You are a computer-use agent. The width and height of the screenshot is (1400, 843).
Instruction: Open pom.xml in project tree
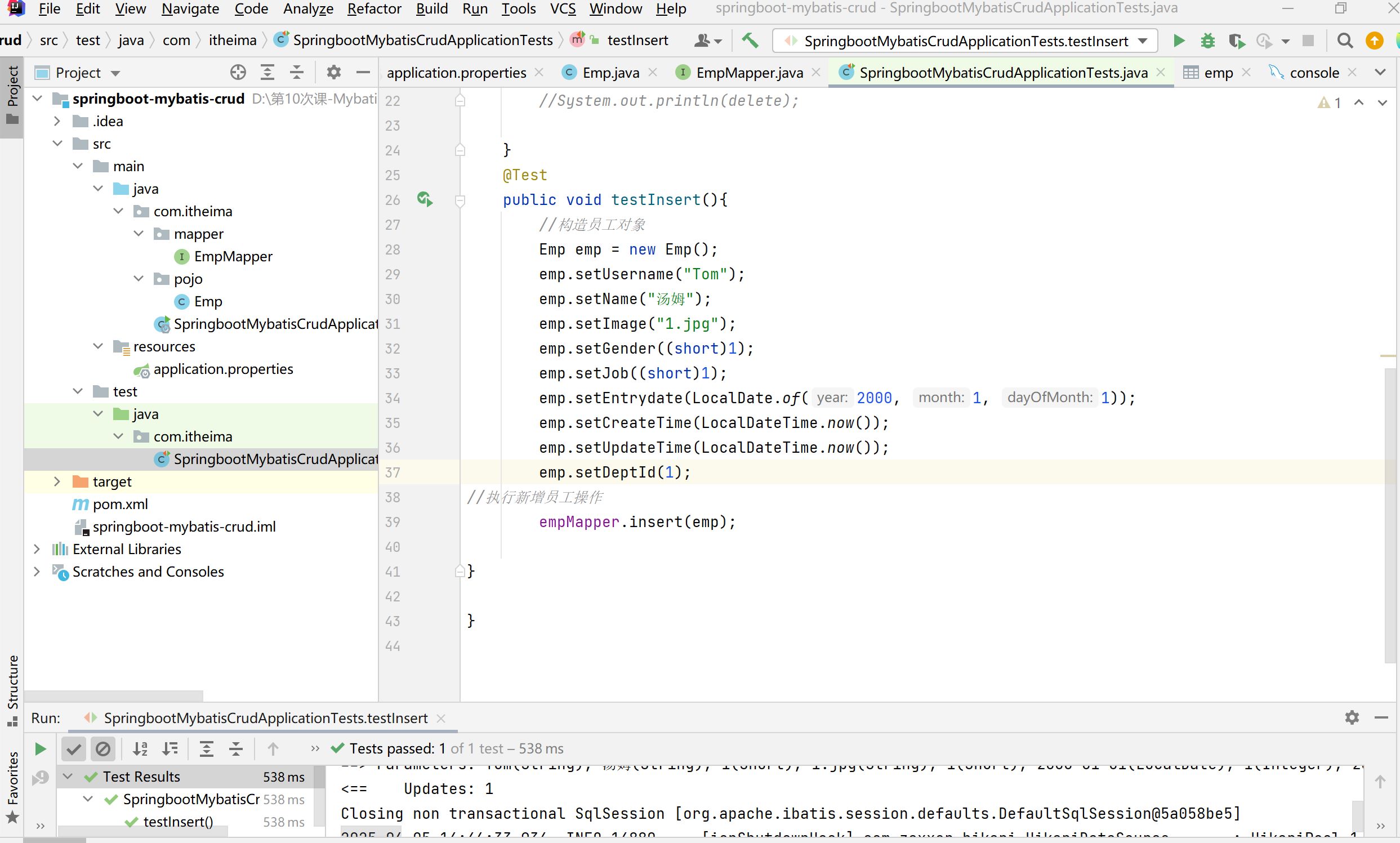[120, 504]
